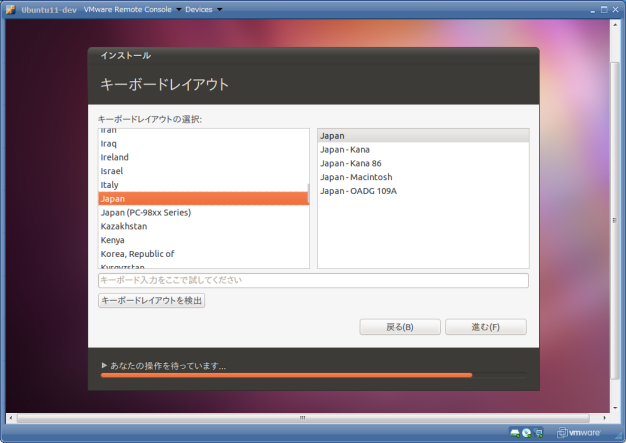Choose the Japan - Kana 86 variant

[423, 163]
